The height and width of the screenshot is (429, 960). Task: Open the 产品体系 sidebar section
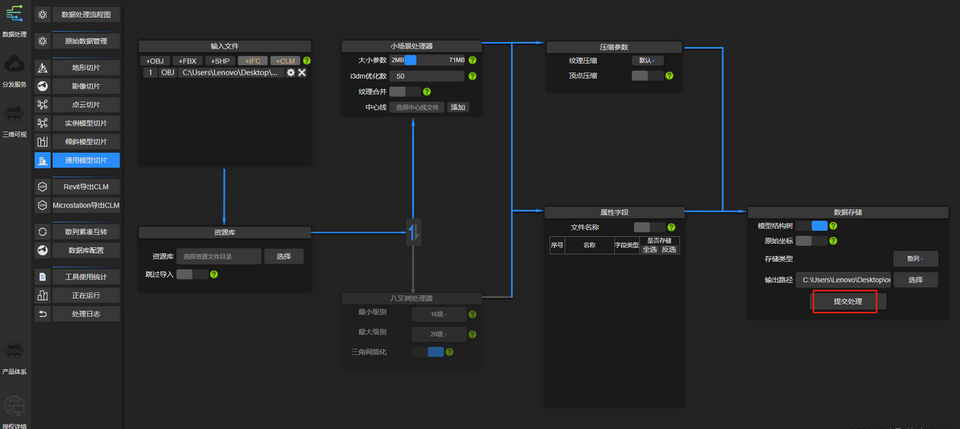pyautogui.click(x=14, y=358)
